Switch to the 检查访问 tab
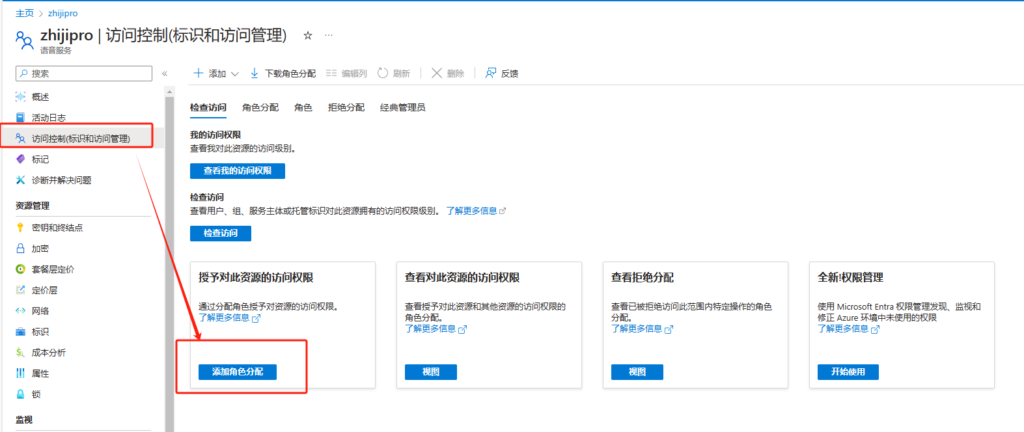Screen dimensions: 1024x432 click(208, 108)
